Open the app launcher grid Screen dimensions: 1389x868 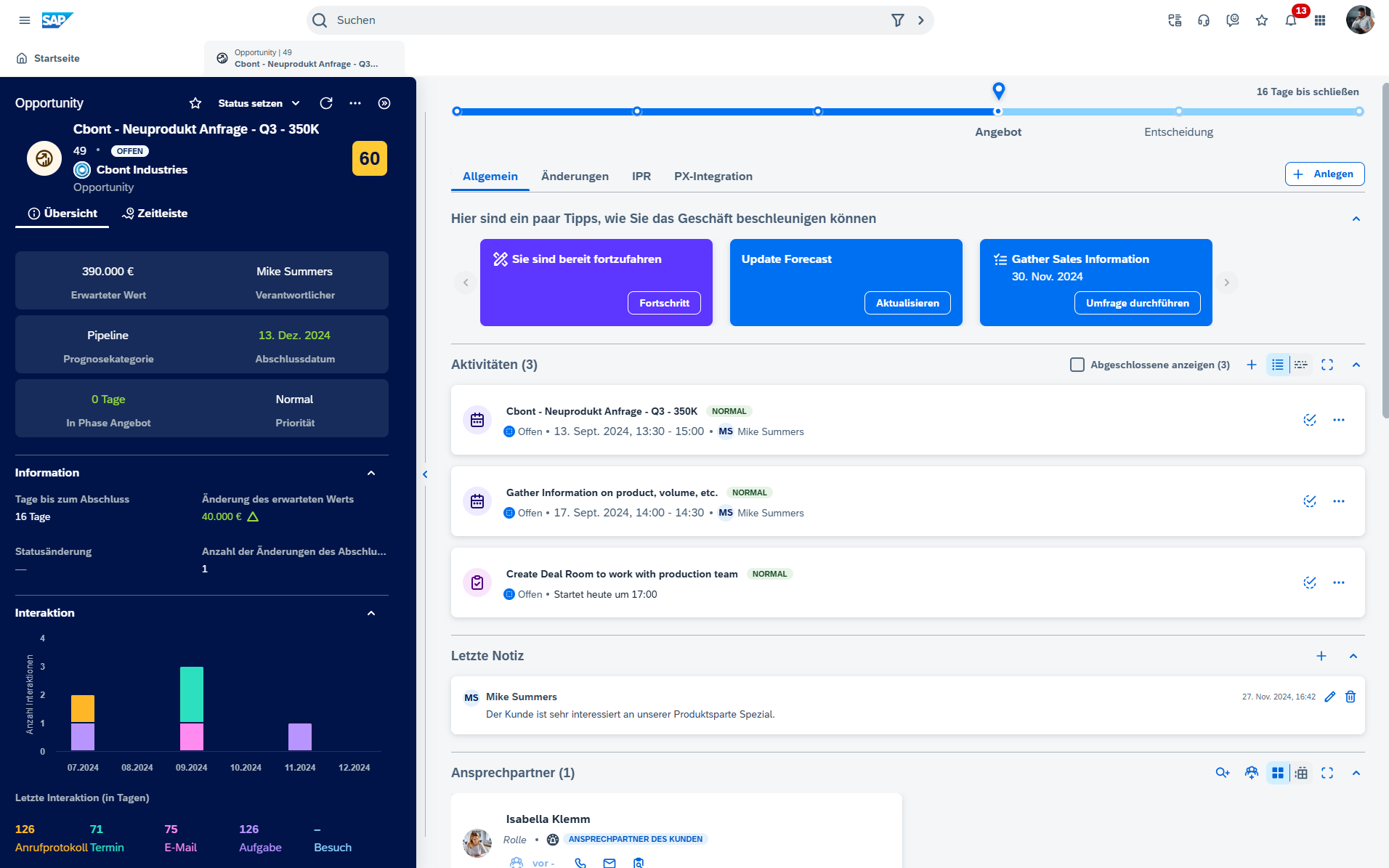click(x=1320, y=20)
